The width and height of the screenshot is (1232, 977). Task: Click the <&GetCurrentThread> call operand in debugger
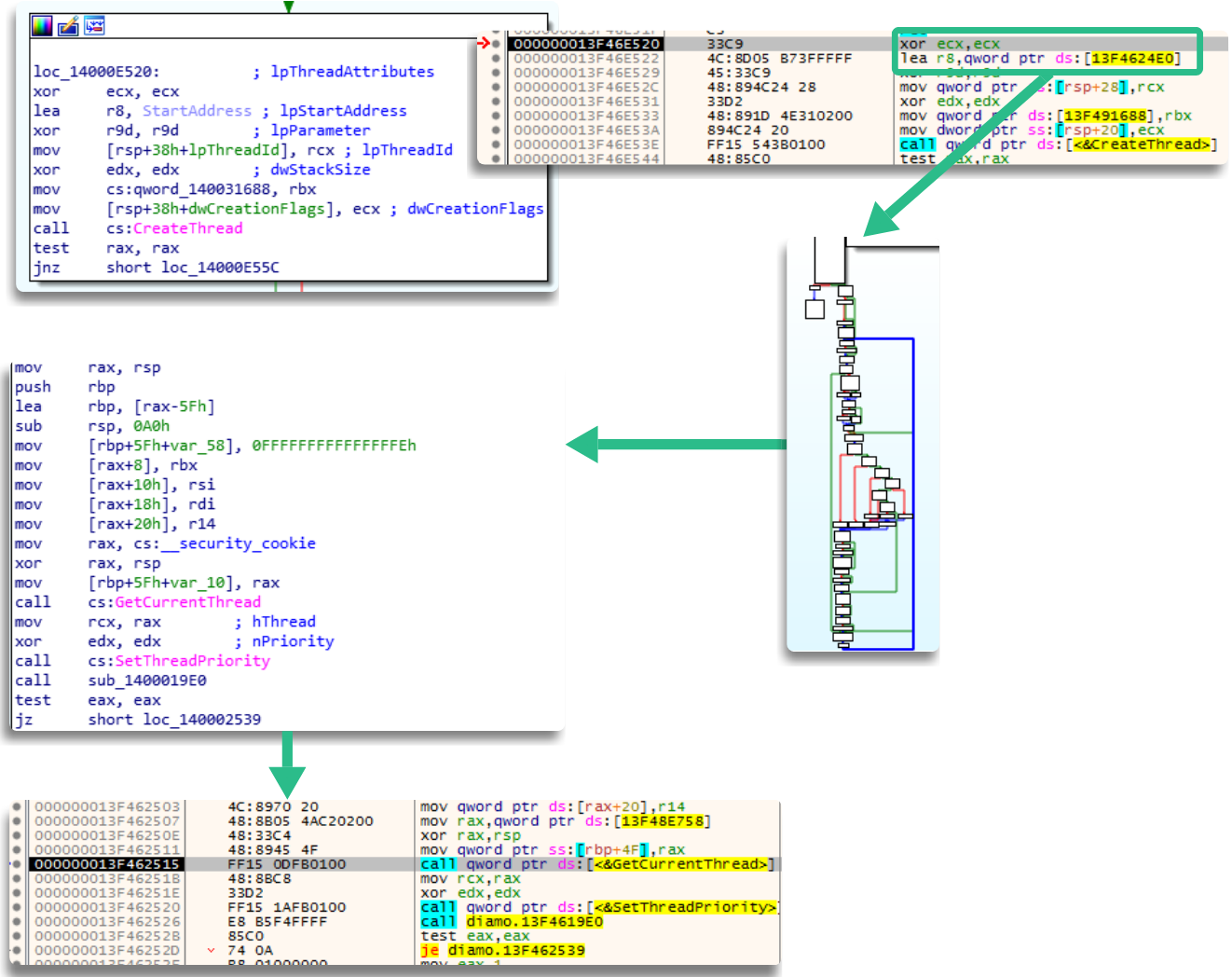680,864
